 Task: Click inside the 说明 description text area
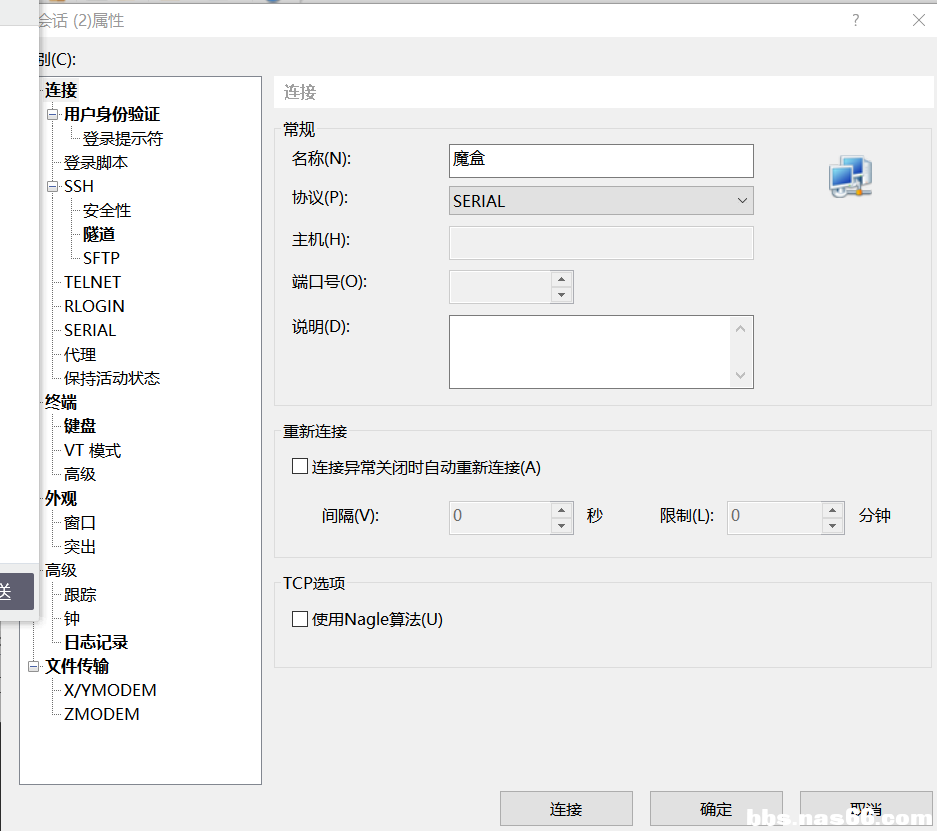[590, 351]
